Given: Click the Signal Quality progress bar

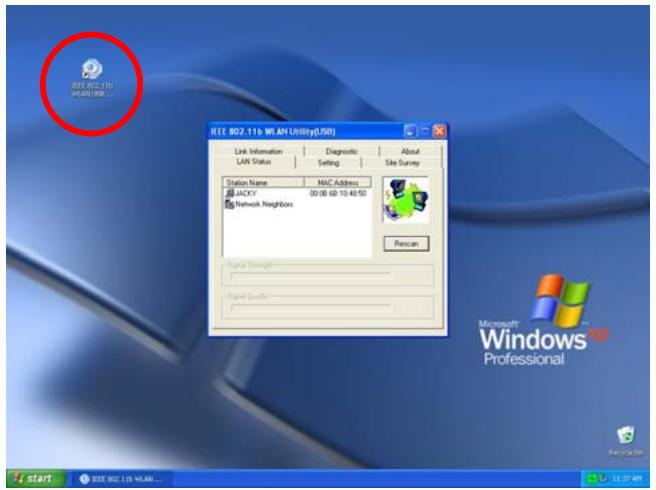Looking at the screenshot, I should coord(310,307).
